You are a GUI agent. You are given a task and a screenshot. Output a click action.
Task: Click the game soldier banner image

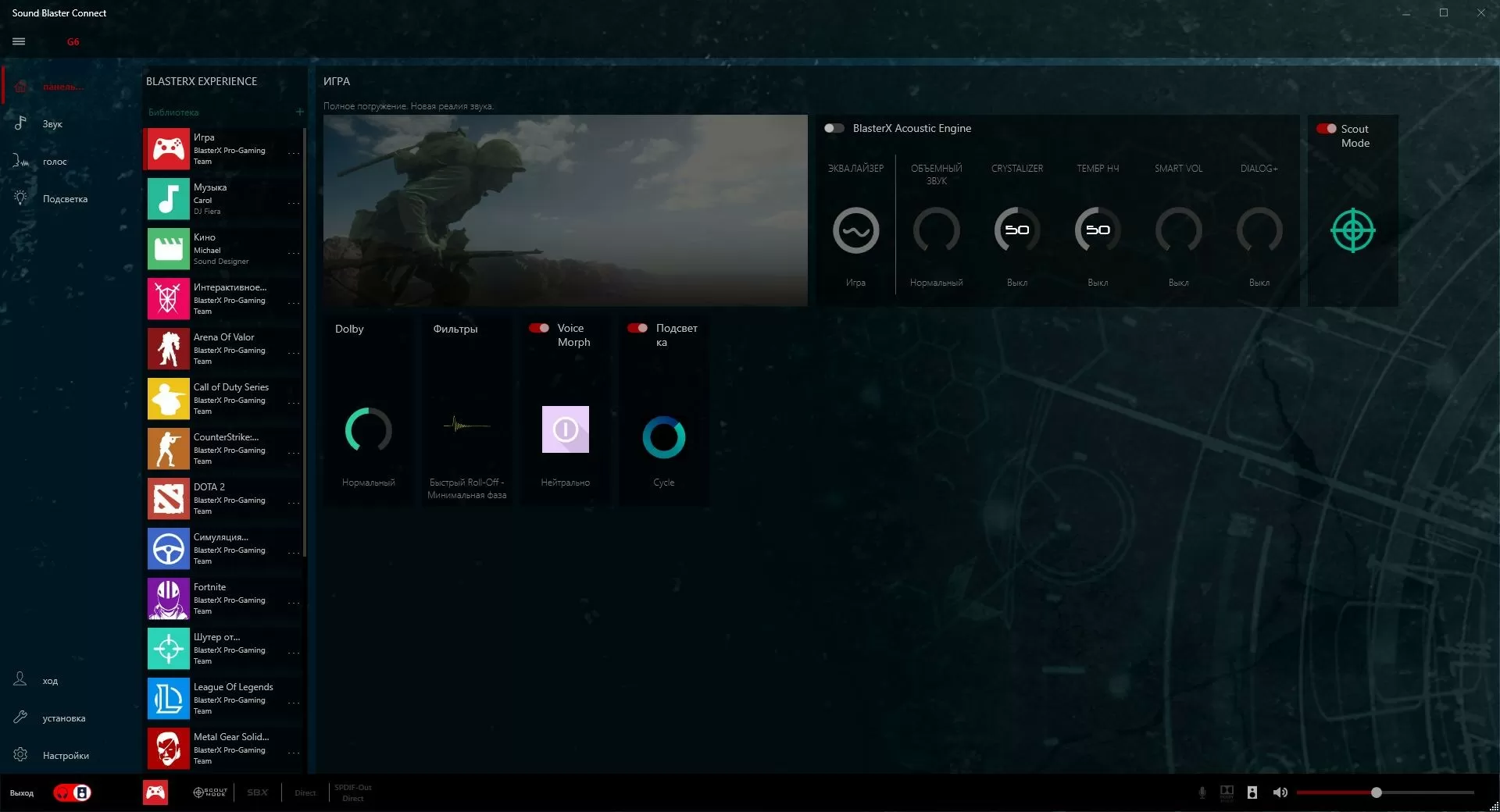point(565,210)
